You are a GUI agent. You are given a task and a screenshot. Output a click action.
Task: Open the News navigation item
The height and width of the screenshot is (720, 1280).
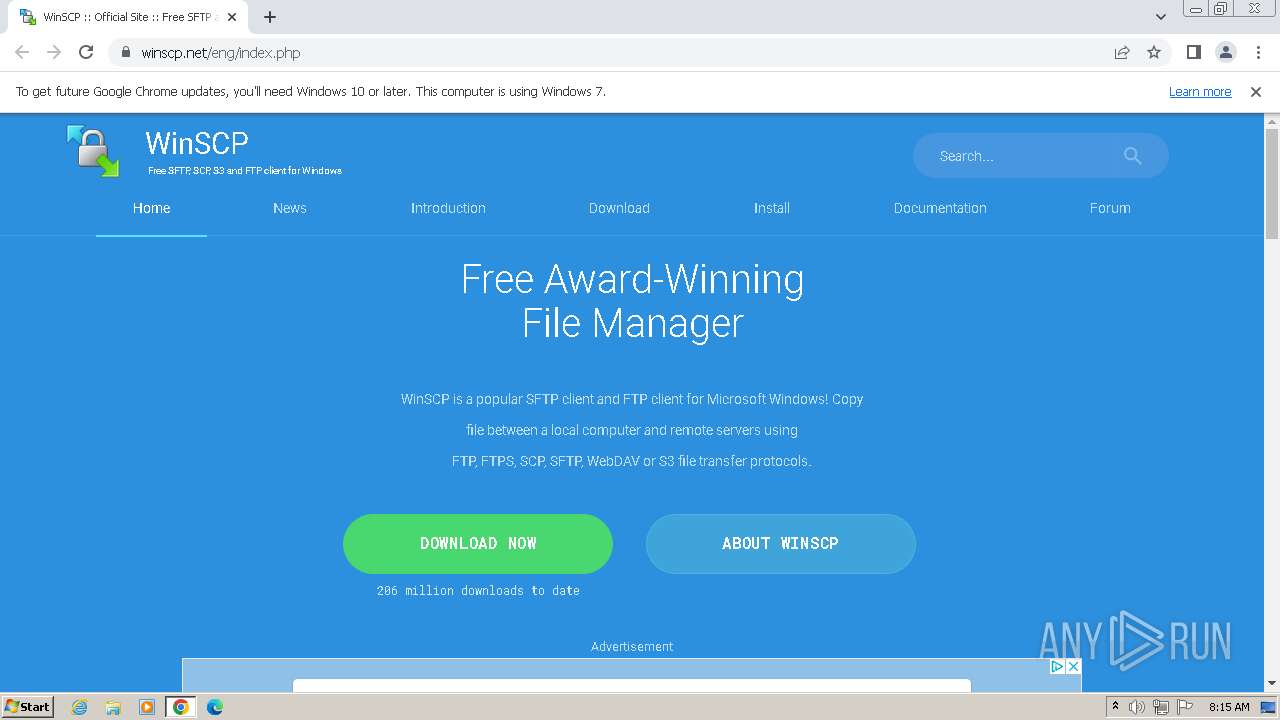click(x=290, y=208)
